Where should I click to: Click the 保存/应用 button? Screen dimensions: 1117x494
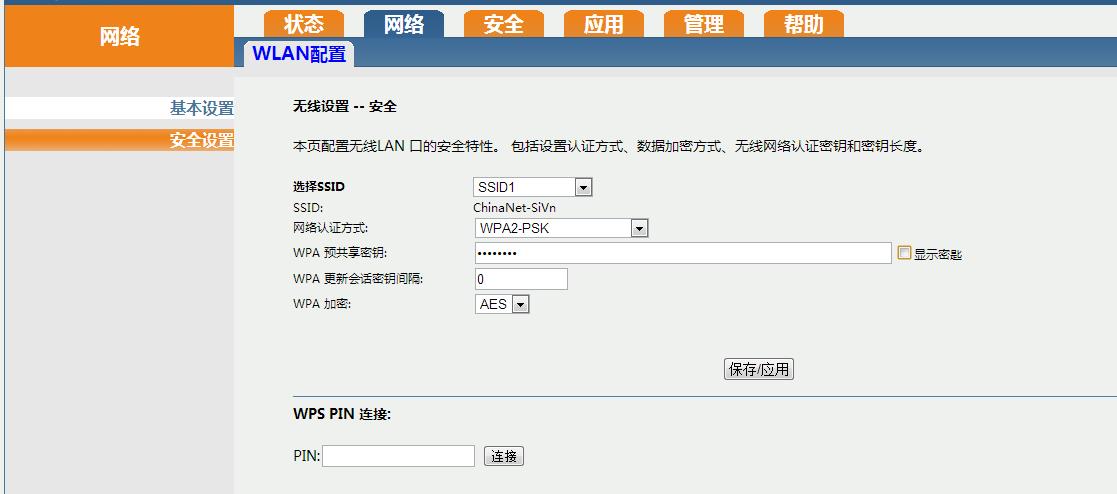pos(759,369)
